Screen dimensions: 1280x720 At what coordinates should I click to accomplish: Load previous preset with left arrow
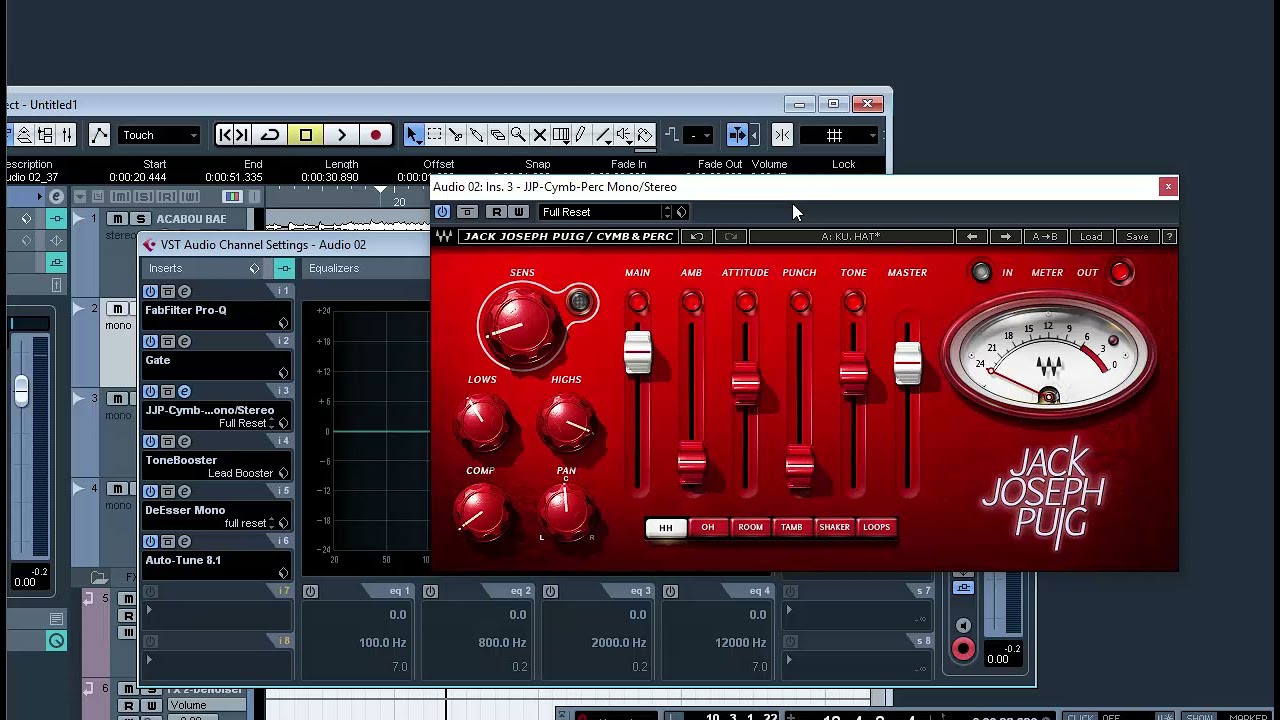[971, 237]
